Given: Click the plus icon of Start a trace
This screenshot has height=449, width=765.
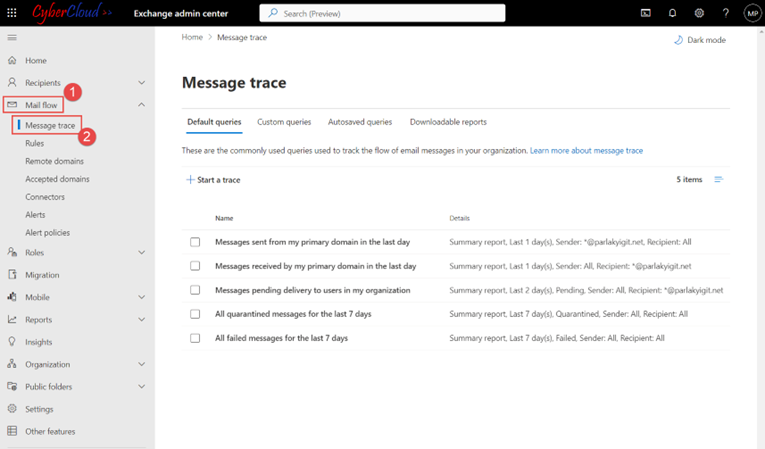Looking at the screenshot, I should click(x=190, y=180).
